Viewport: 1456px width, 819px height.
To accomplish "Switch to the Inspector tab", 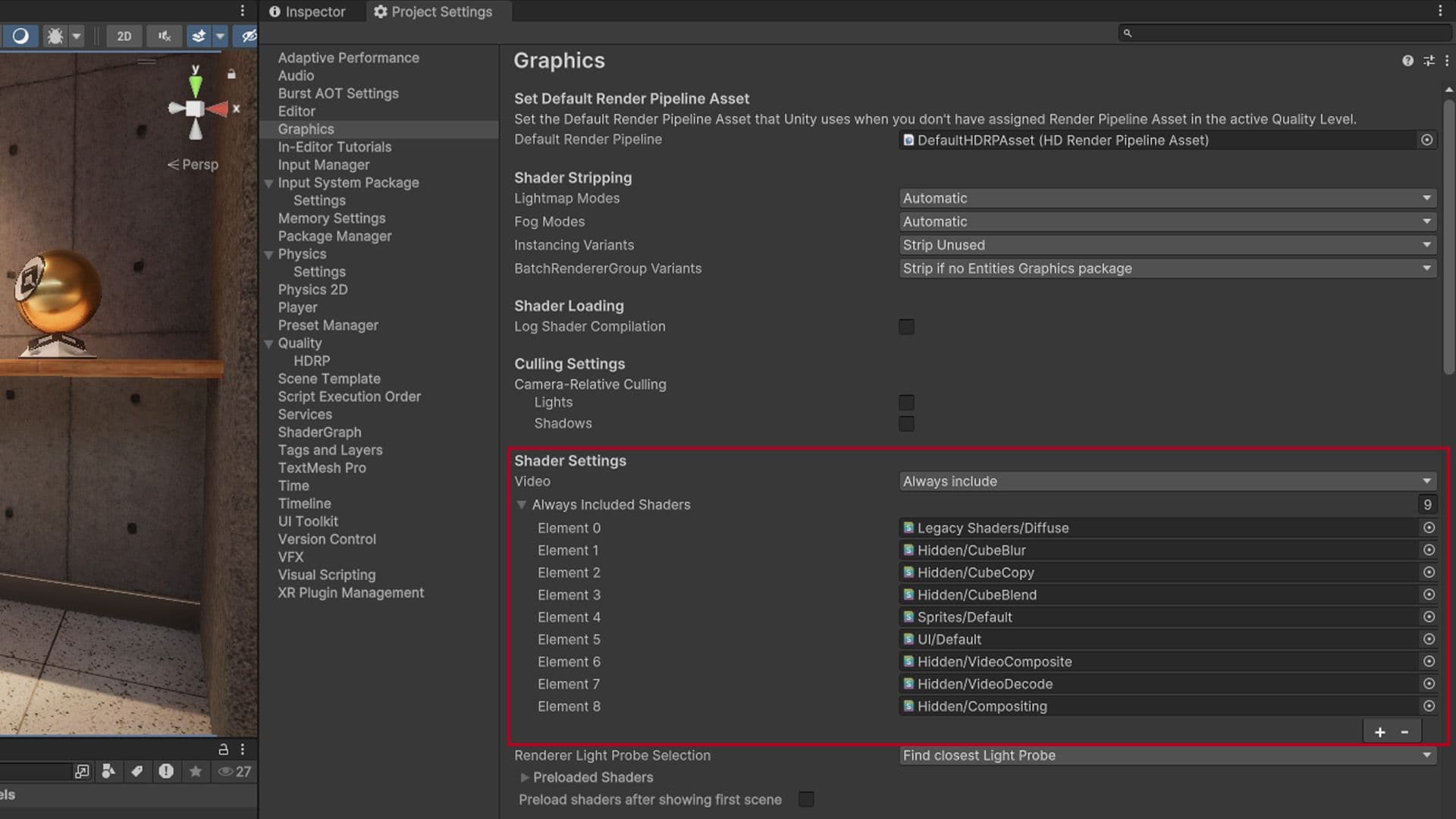I will [x=309, y=11].
